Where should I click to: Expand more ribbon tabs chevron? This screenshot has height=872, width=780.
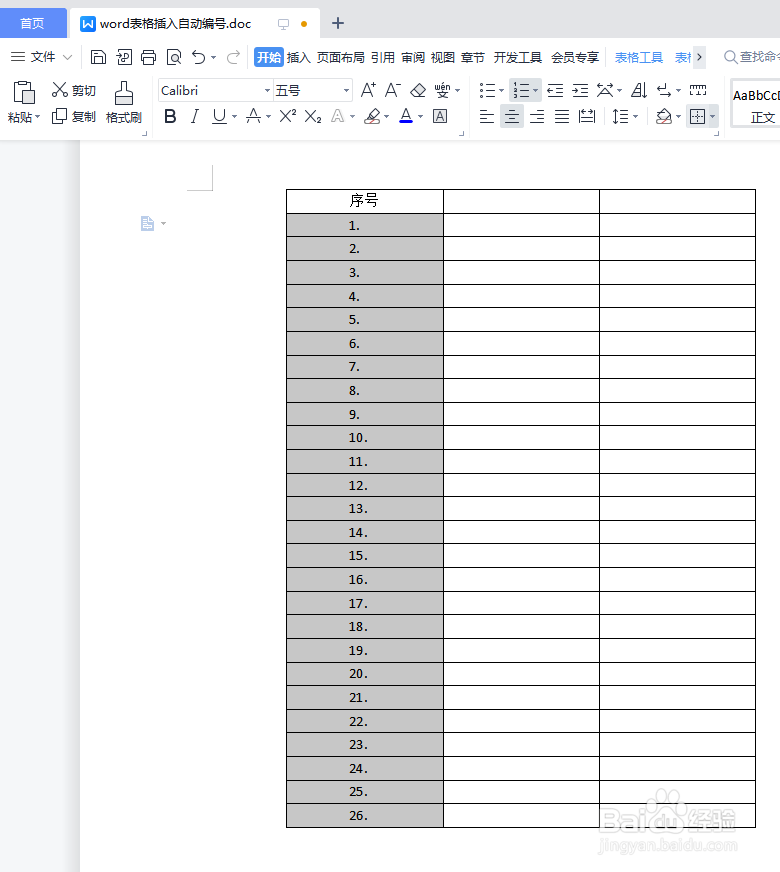pyautogui.click(x=699, y=57)
